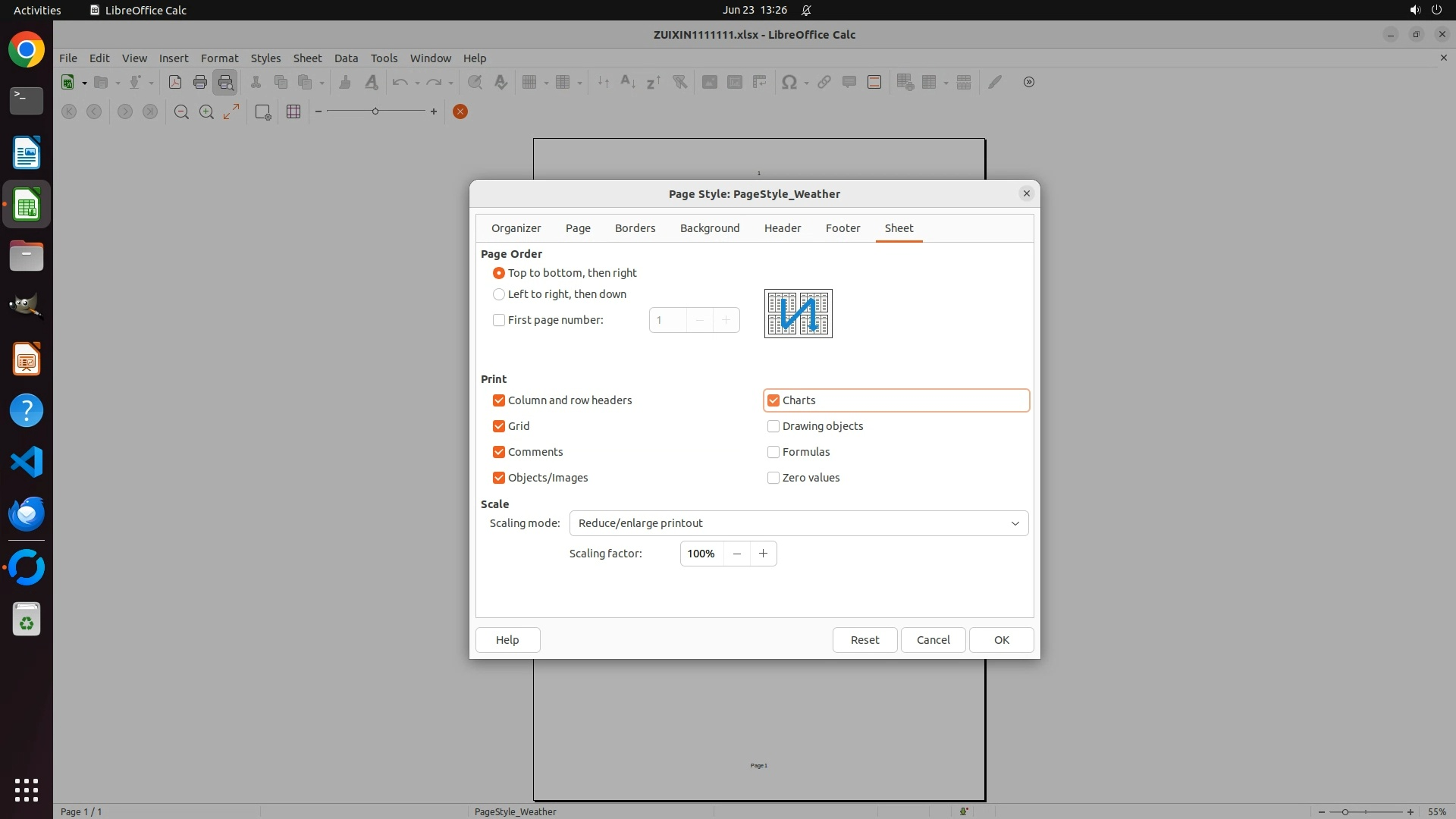Enable First page number checkbox

499,320
